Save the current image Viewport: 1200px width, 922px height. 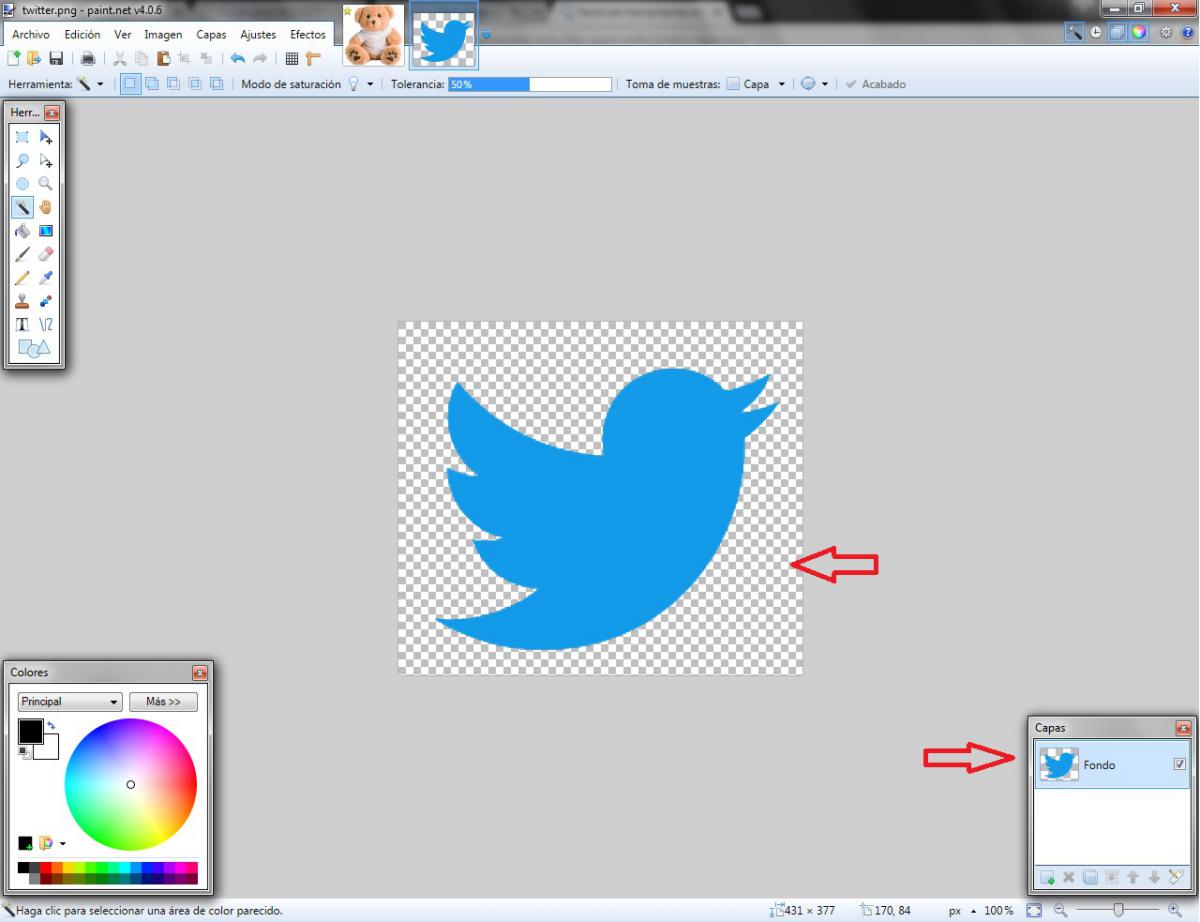pyautogui.click(x=56, y=59)
